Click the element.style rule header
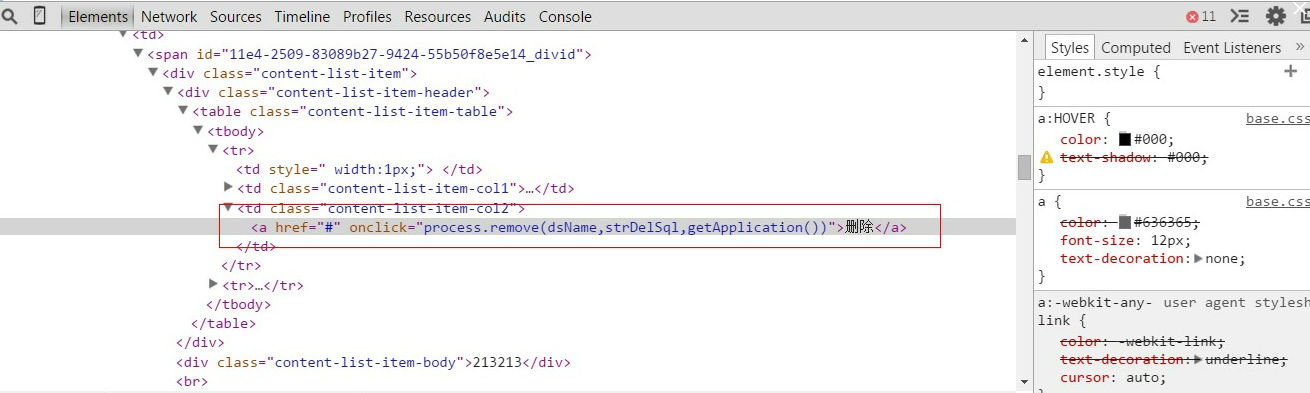This screenshot has width=1310, height=393. (x=1098, y=72)
